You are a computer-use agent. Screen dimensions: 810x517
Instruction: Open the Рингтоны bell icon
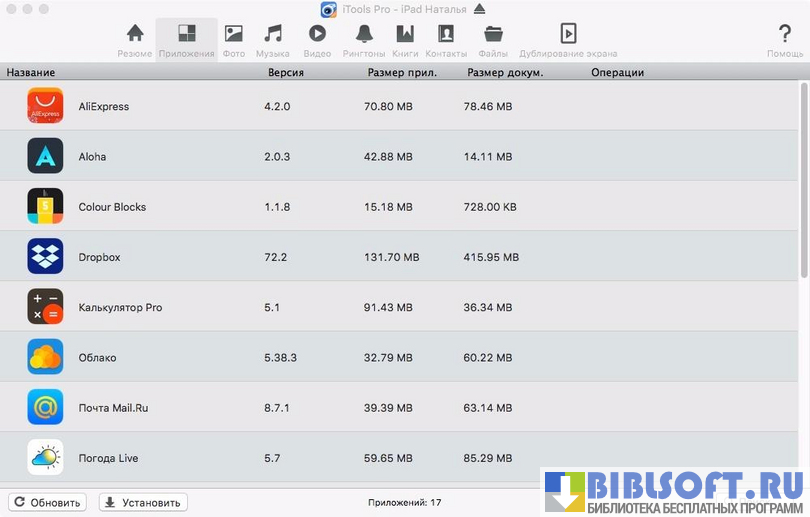point(363,39)
